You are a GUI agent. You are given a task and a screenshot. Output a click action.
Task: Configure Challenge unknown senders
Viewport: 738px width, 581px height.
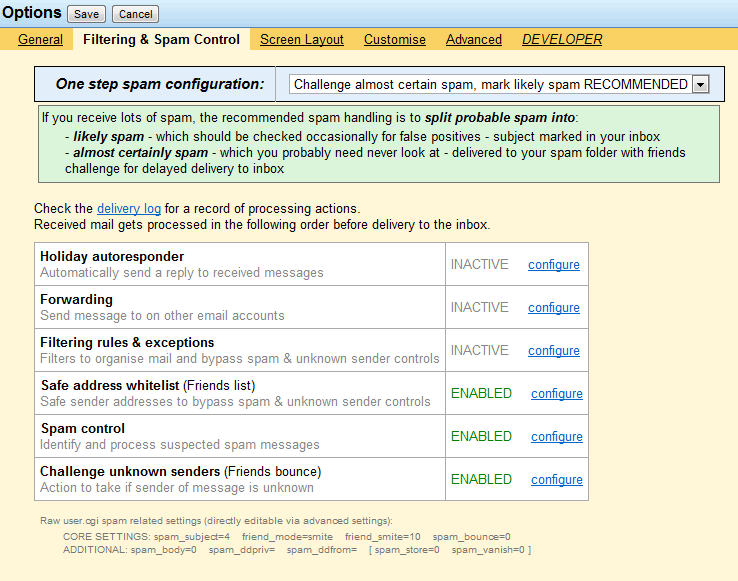point(557,480)
